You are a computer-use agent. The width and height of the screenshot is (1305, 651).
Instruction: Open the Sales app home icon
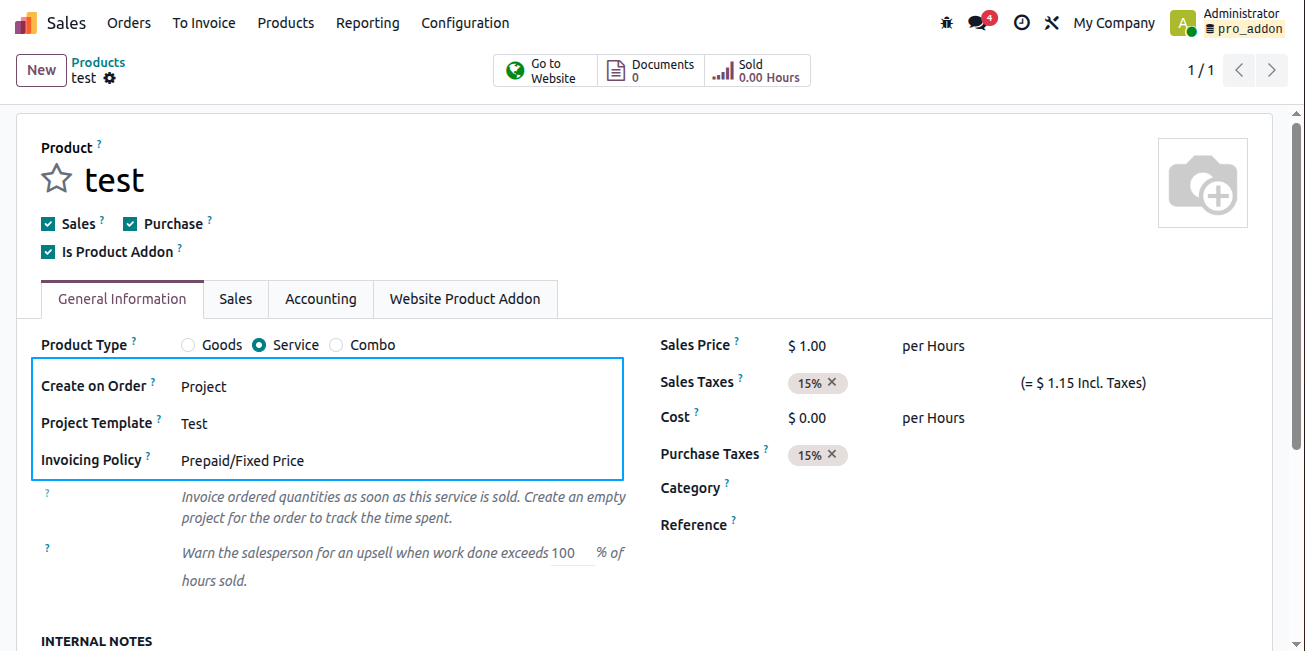pos(26,22)
